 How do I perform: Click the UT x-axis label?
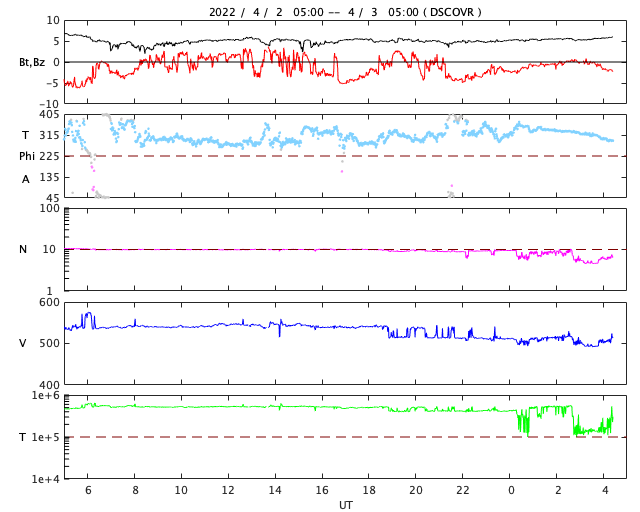click(x=346, y=505)
